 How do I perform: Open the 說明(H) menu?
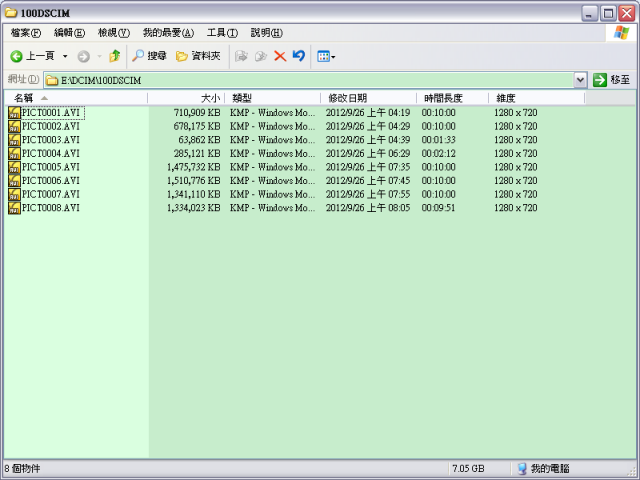click(267, 33)
